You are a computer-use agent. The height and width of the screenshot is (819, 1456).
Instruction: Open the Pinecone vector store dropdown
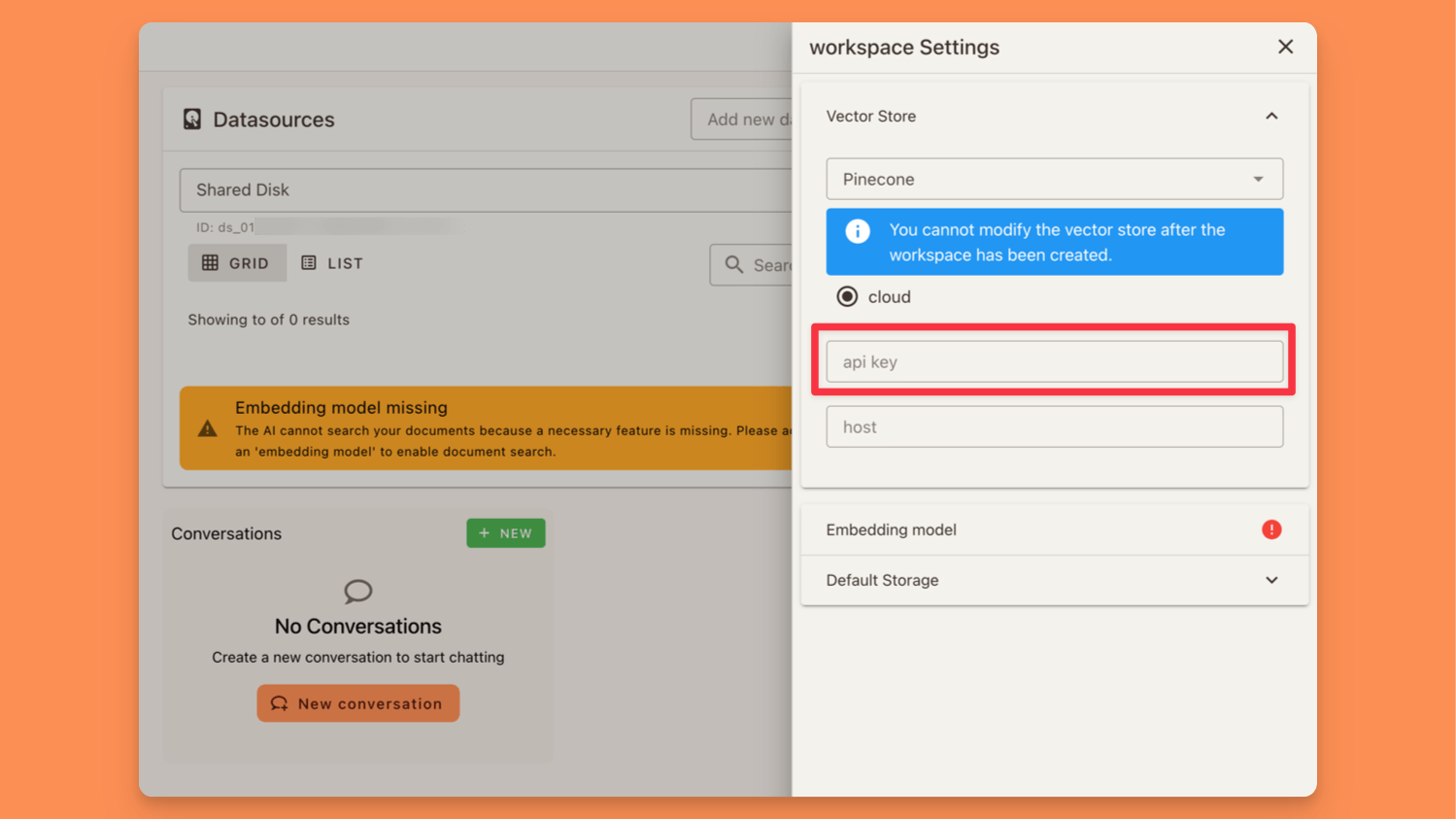click(x=1054, y=179)
